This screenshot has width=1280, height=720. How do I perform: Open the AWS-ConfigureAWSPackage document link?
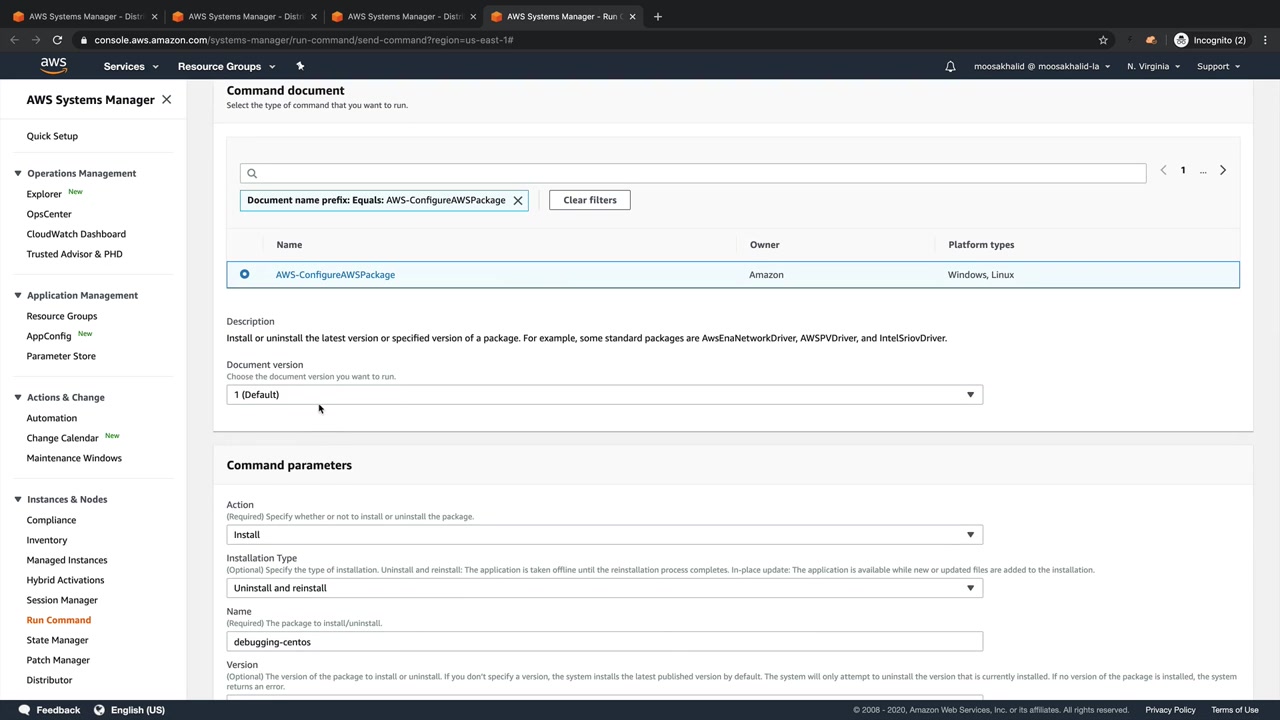point(335,275)
